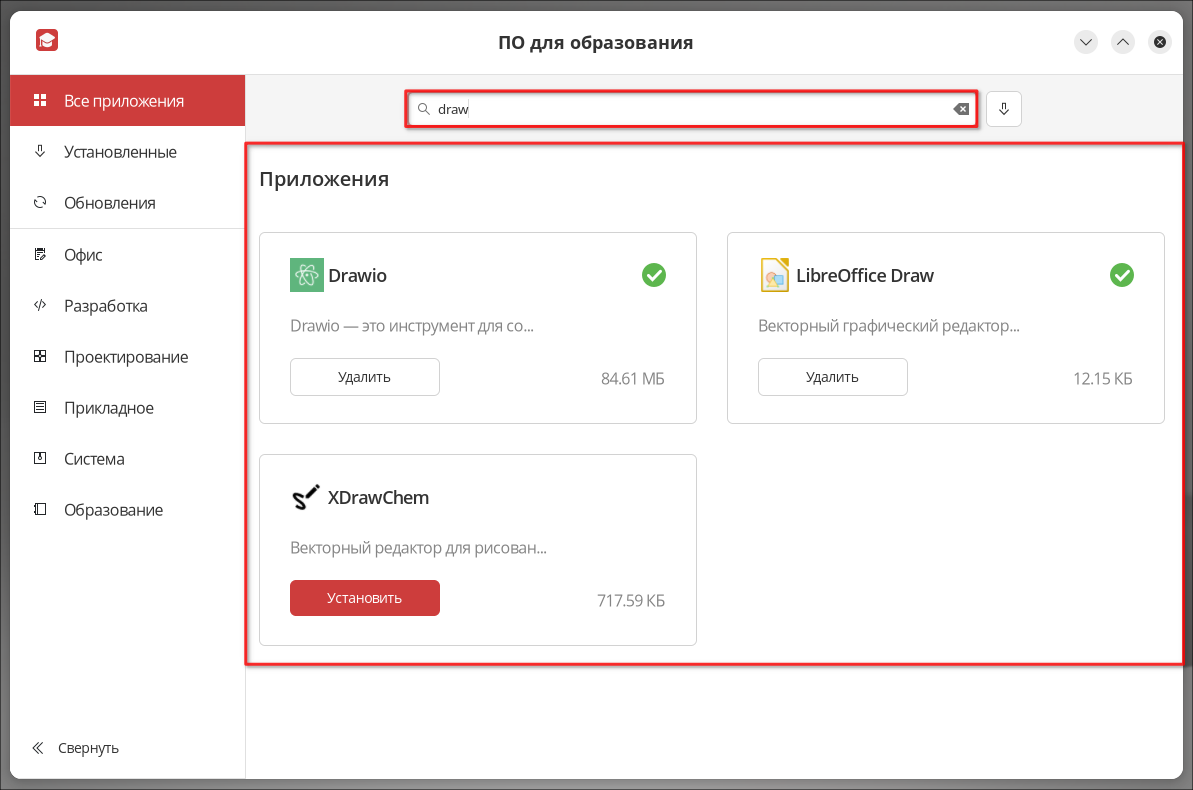Open the Образование category
This screenshot has height=790, width=1193.
pos(127,509)
